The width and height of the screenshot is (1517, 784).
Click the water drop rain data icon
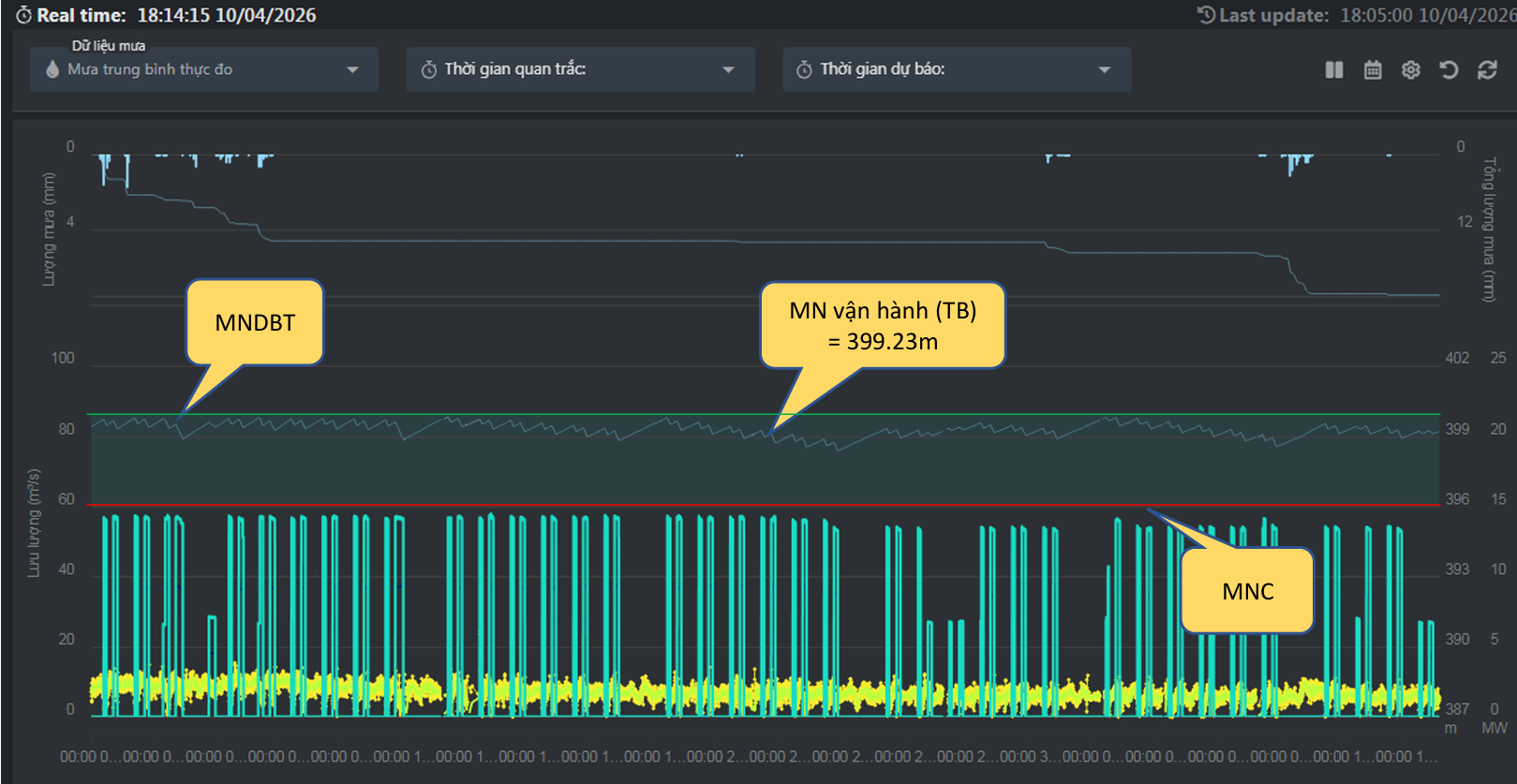[x=52, y=69]
